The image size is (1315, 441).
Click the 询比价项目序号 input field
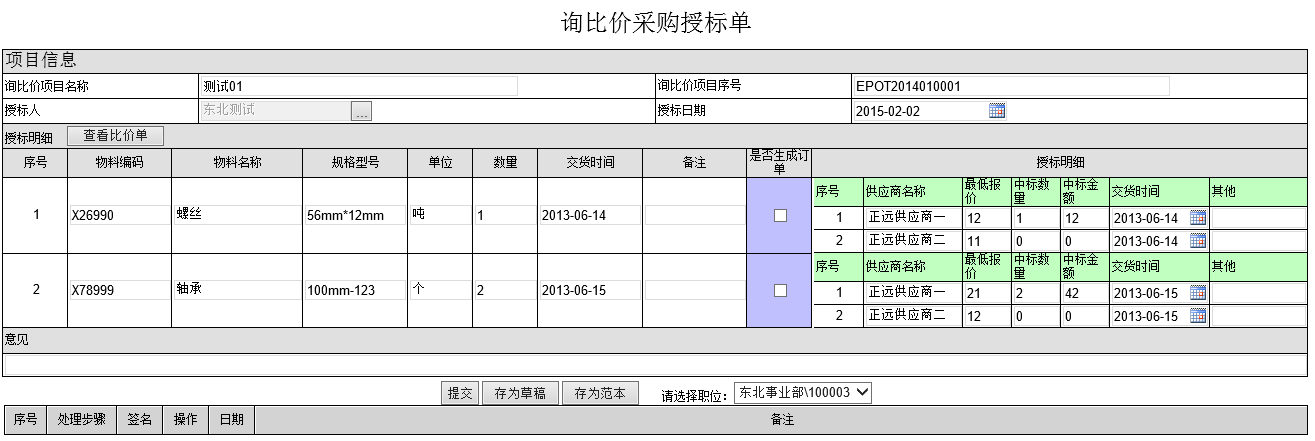pyautogui.click(x=1010, y=86)
